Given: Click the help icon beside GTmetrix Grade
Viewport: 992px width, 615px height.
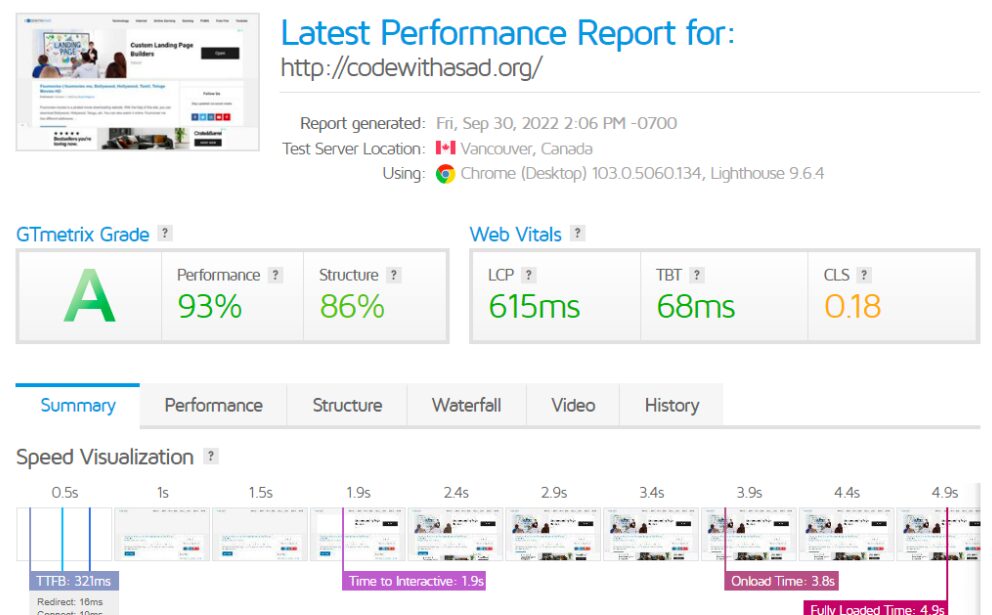Looking at the screenshot, I should (164, 233).
